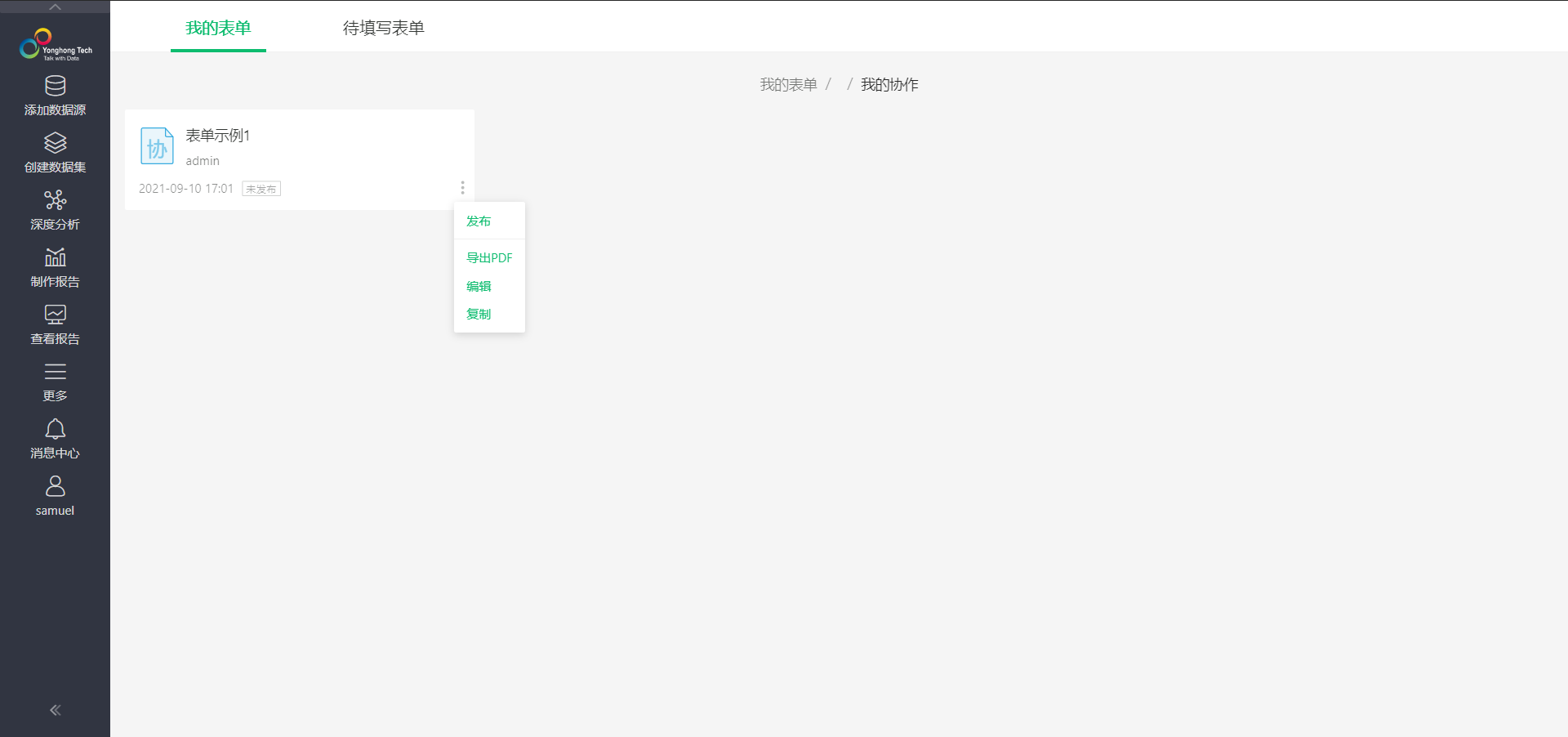Open the 消息中心 notification bell
Image resolution: width=1568 pixels, height=737 pixels.
coord(55,428)
